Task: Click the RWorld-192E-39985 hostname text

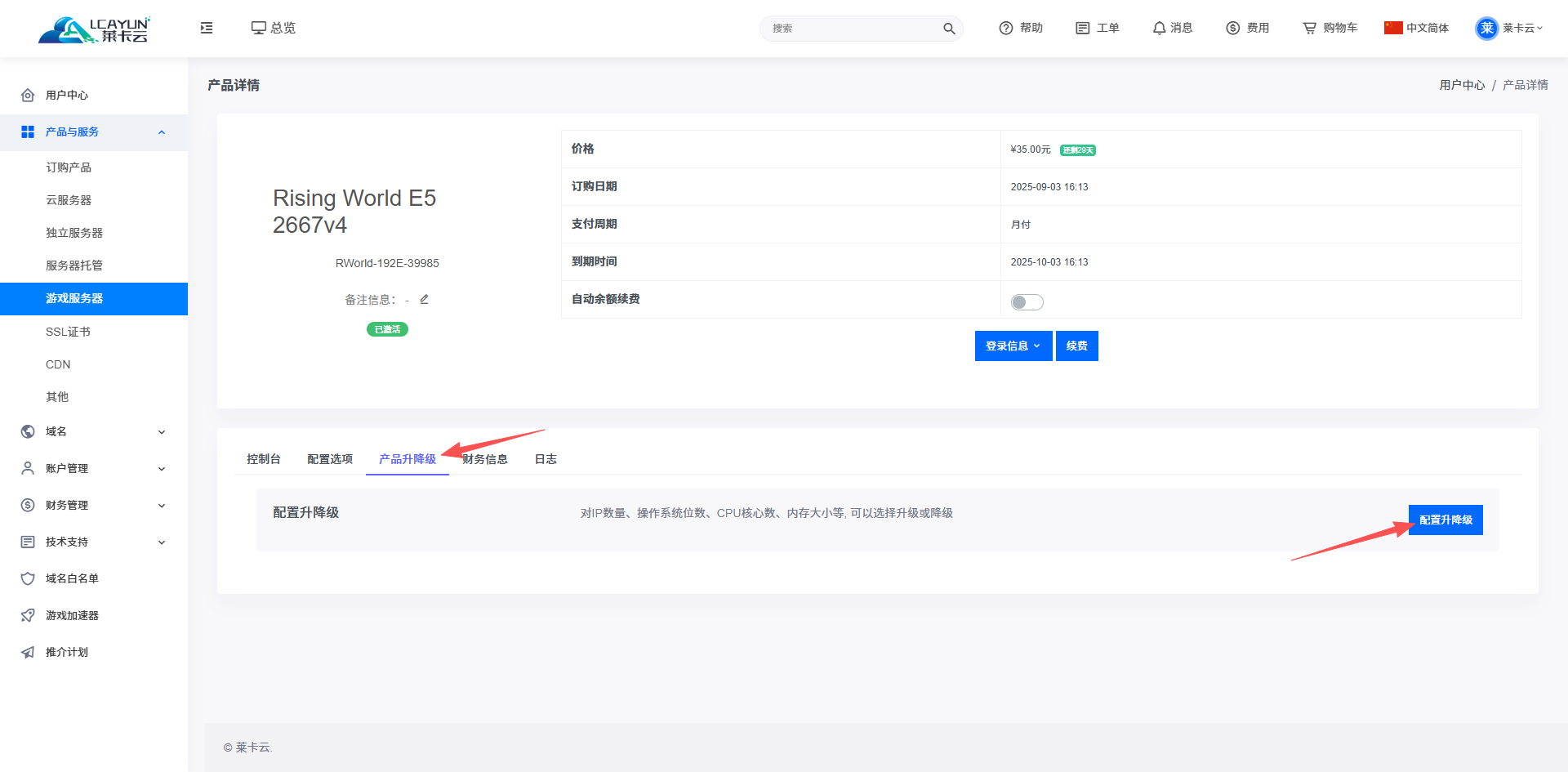Action: point(387,263)
